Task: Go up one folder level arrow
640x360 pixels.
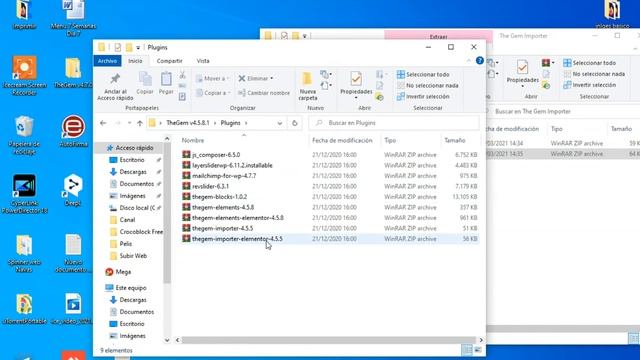Action: click(140, 123)
